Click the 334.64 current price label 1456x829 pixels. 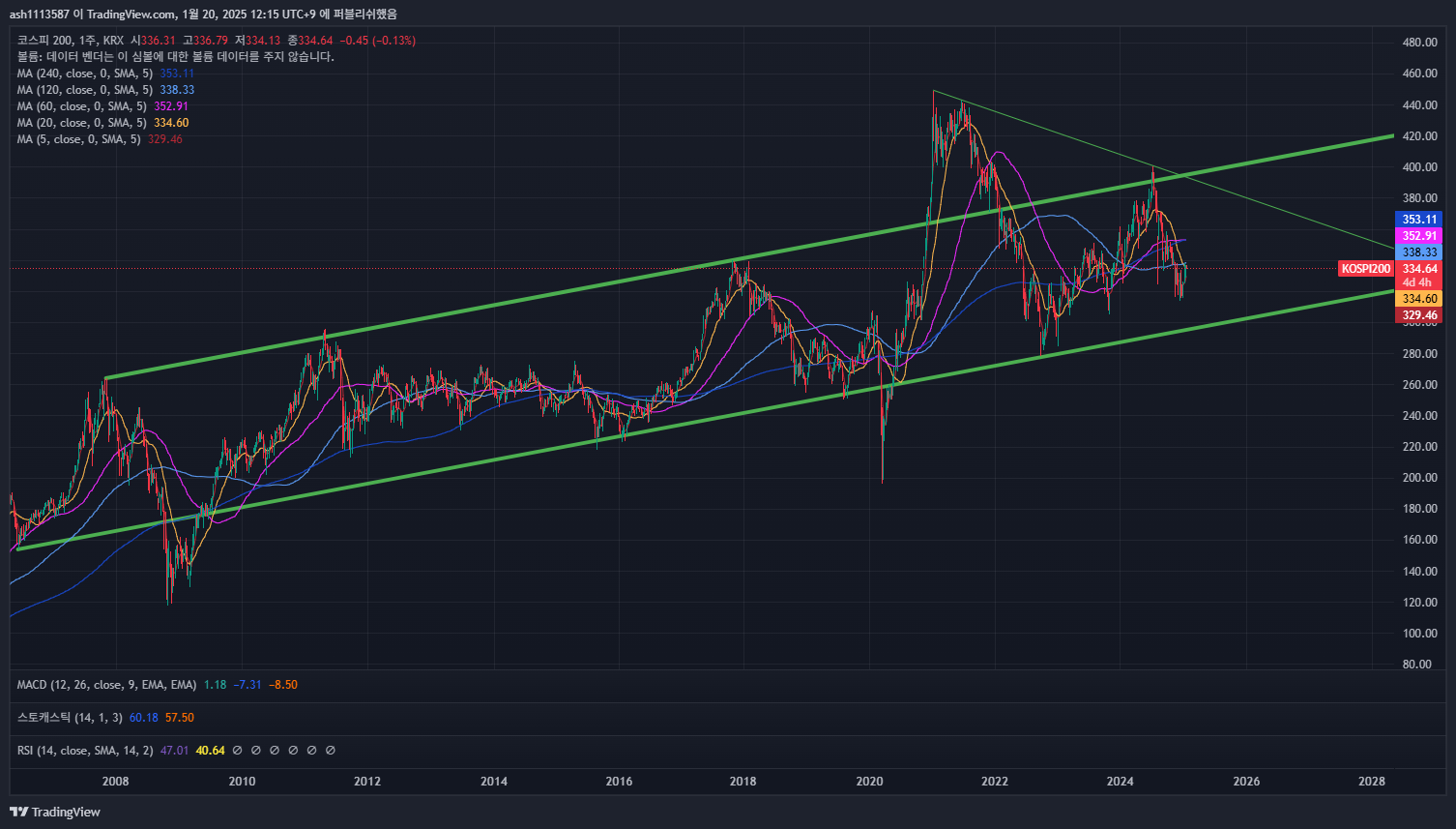click(1419, 269)
